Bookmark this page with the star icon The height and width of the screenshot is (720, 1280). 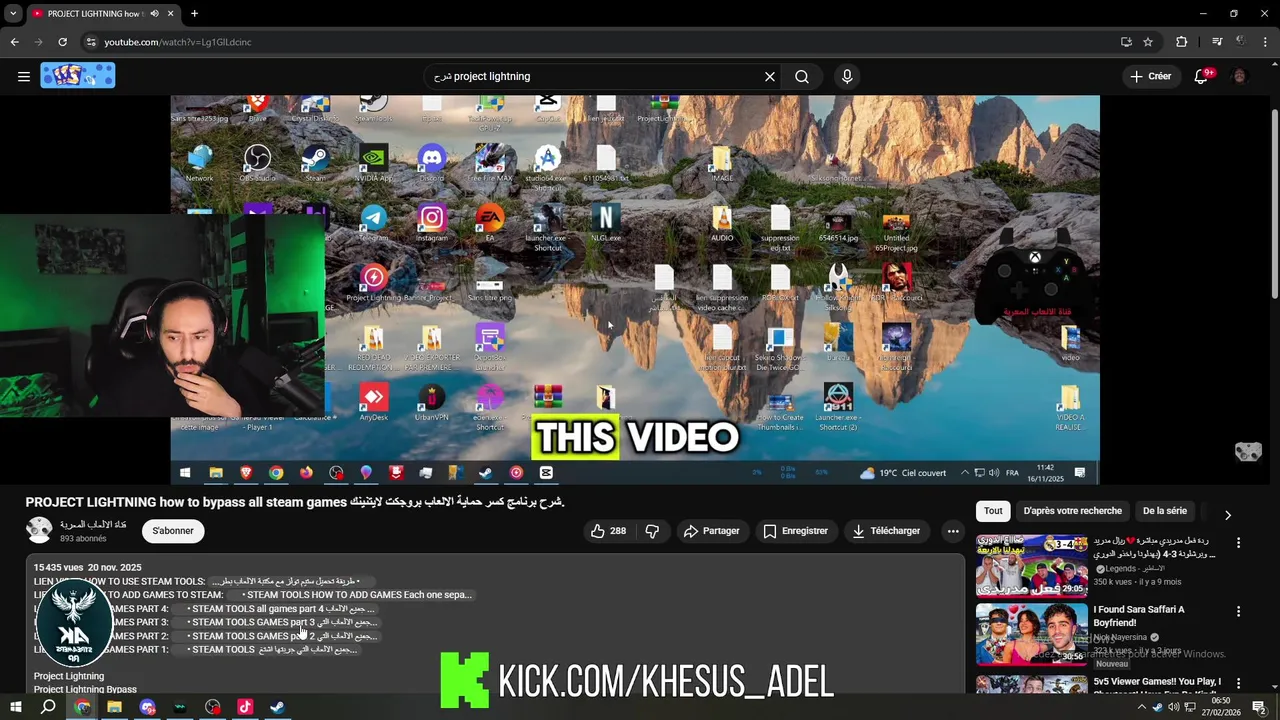1148,42
